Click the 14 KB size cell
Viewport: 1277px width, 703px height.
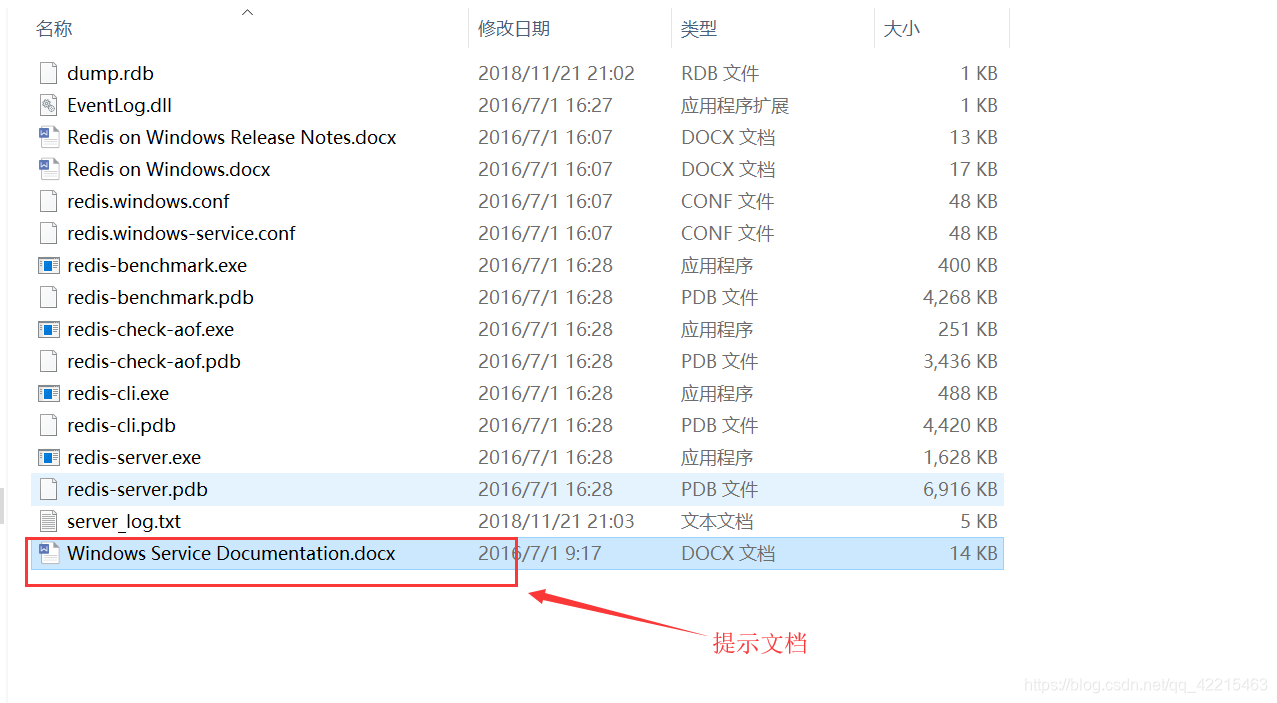pos(973,553)
